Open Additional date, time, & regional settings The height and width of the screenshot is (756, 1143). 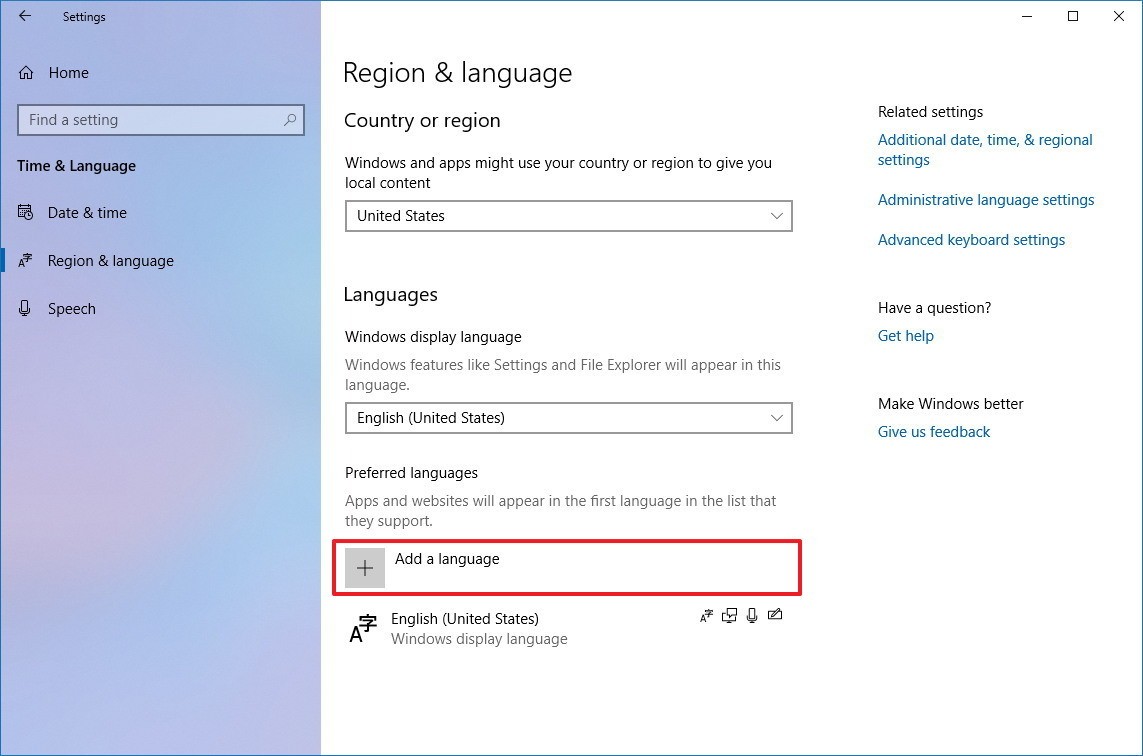(985, 149)
